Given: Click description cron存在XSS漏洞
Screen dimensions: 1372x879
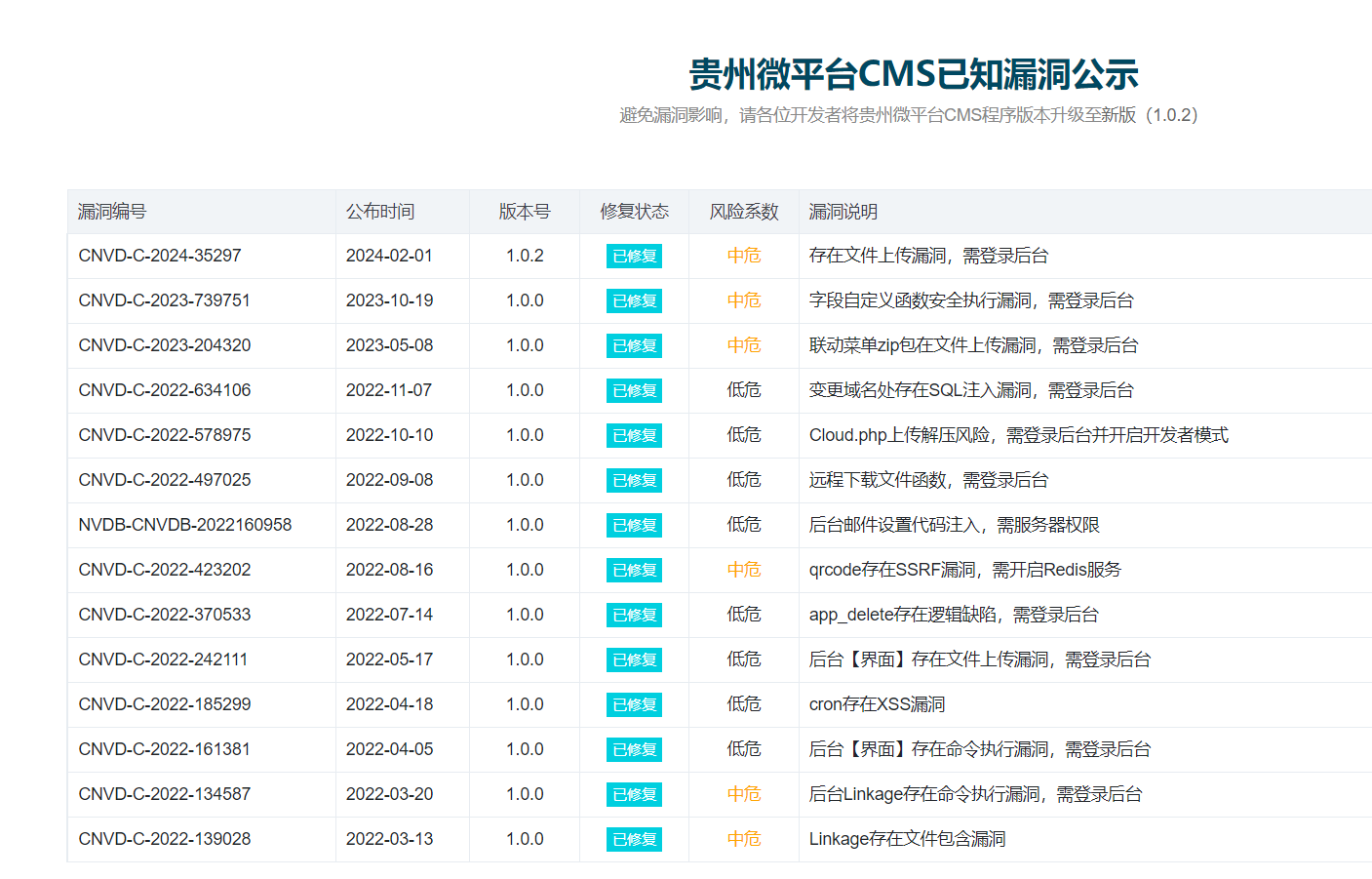Looking at the screenshot, I should [877, 704].
